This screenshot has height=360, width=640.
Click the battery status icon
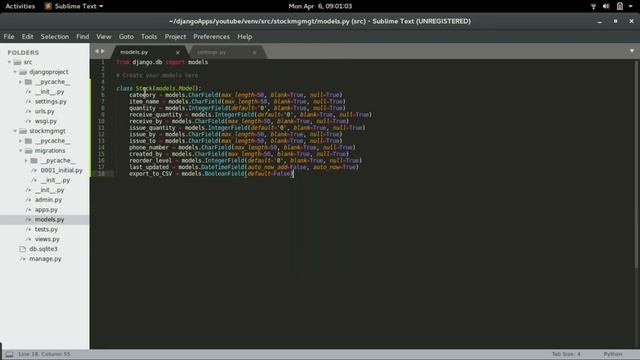tap(620, 6)
